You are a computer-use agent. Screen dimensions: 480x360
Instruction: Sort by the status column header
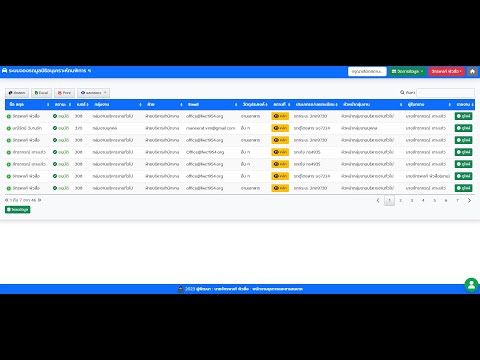62,104
